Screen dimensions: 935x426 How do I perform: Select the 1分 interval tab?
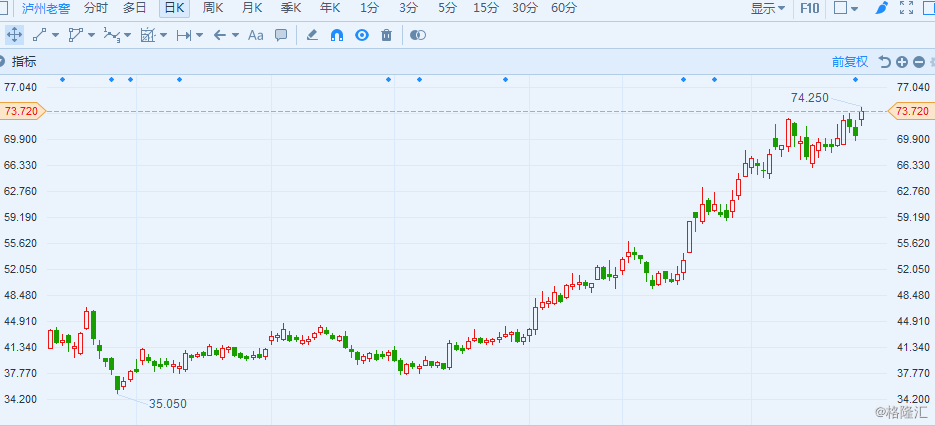point(369,8)
